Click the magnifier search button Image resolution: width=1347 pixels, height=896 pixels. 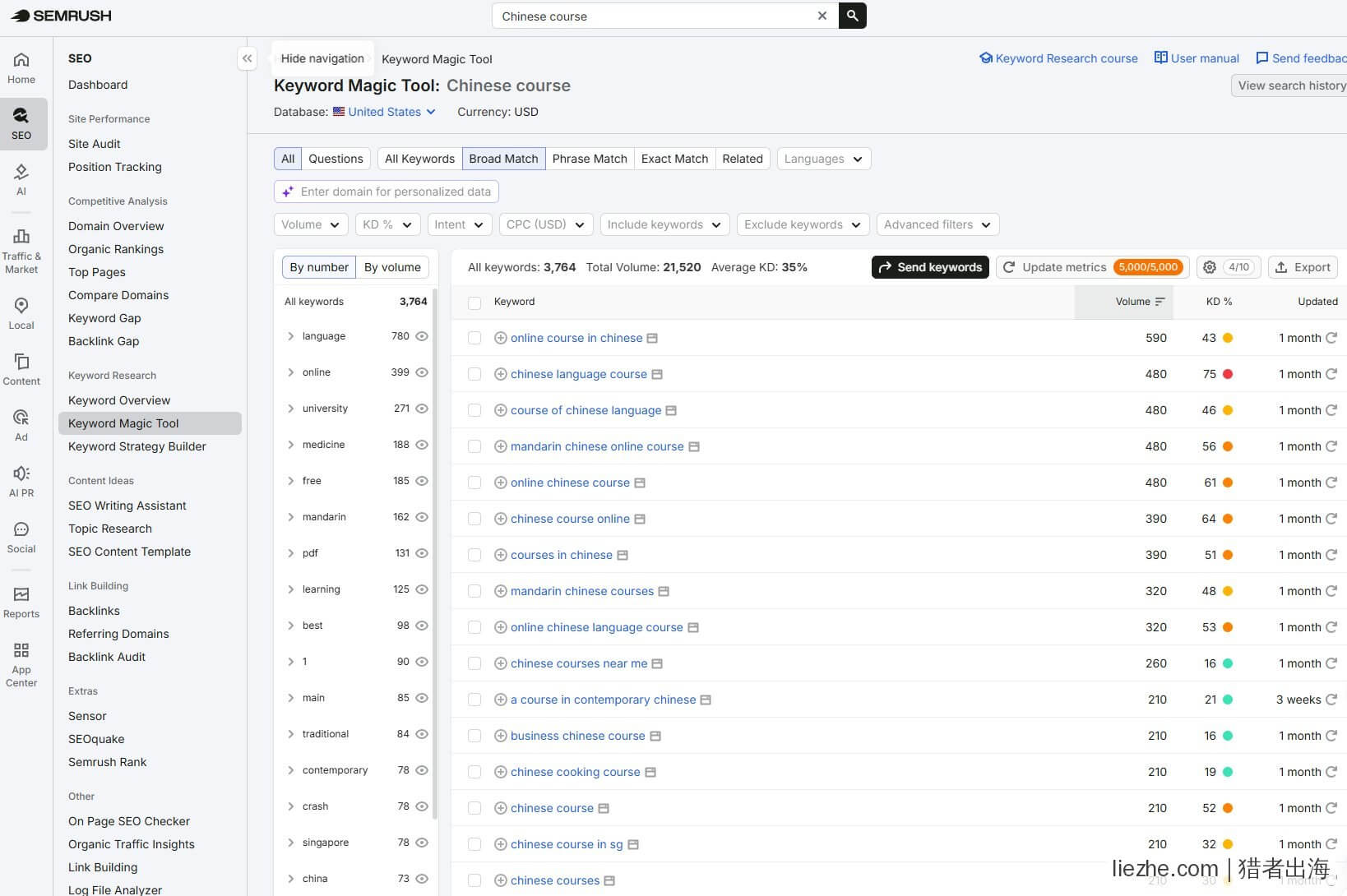853,16
